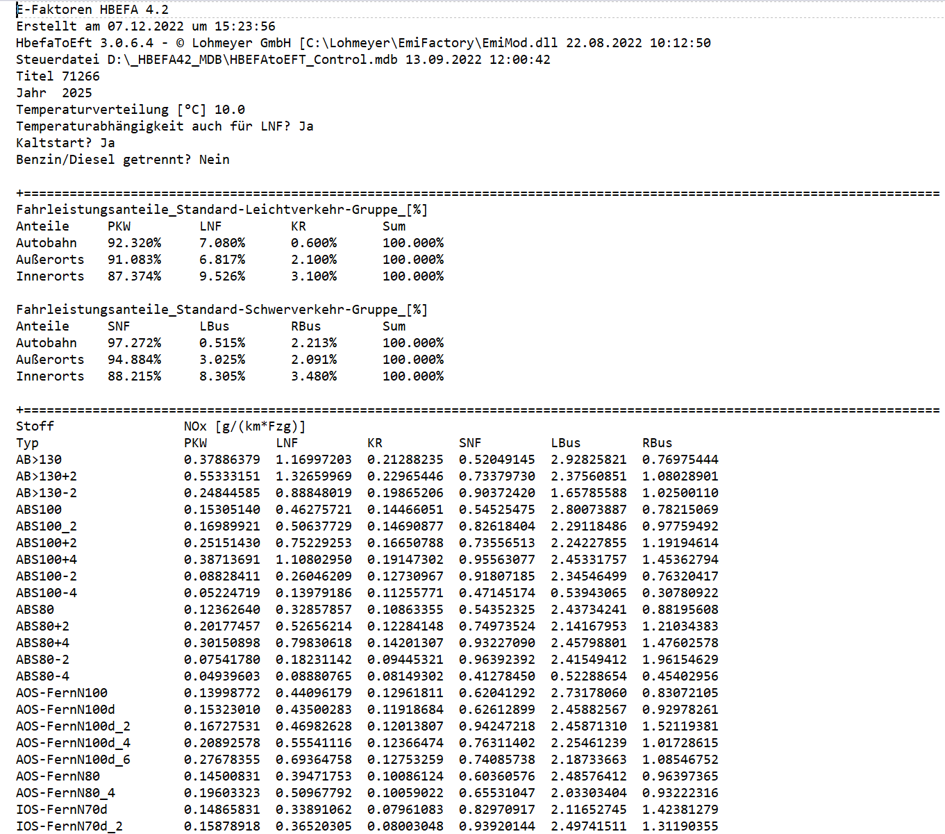Click the 'AOS-FernN100d_4' row label
This screenshot has width=945, height=834.
click(x=73, y=743)
